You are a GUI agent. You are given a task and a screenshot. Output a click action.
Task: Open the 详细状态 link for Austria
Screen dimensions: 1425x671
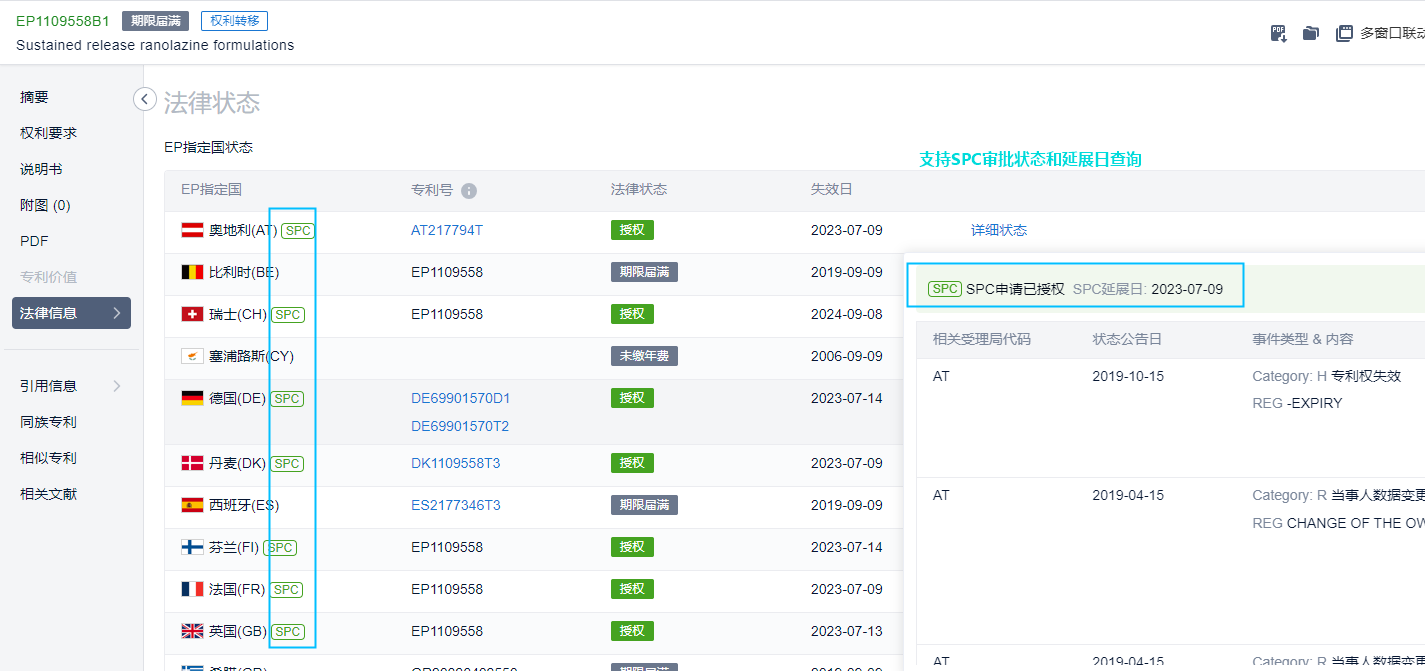tap(998, 230)
